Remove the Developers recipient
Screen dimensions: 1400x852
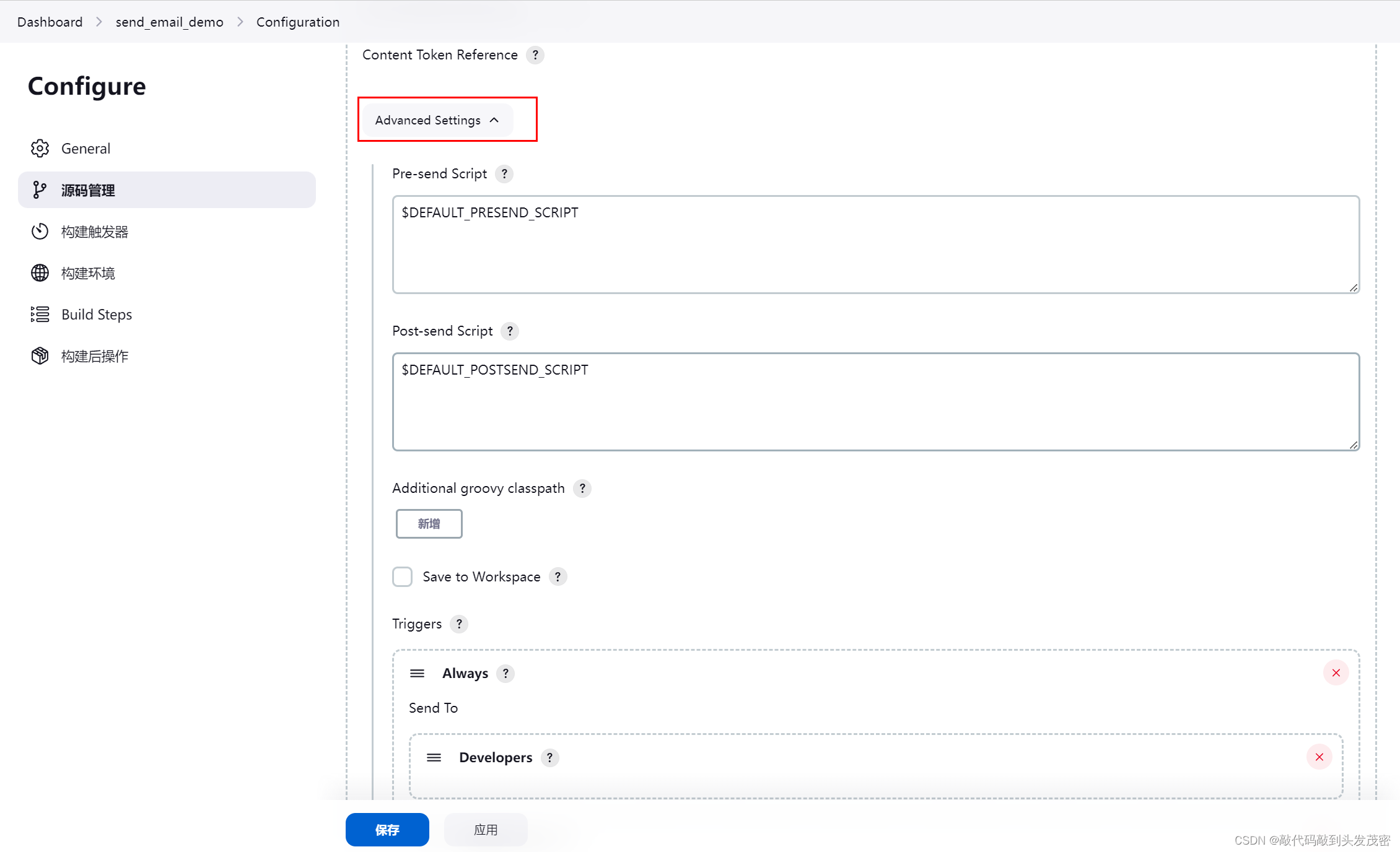tap(1319, 757)
